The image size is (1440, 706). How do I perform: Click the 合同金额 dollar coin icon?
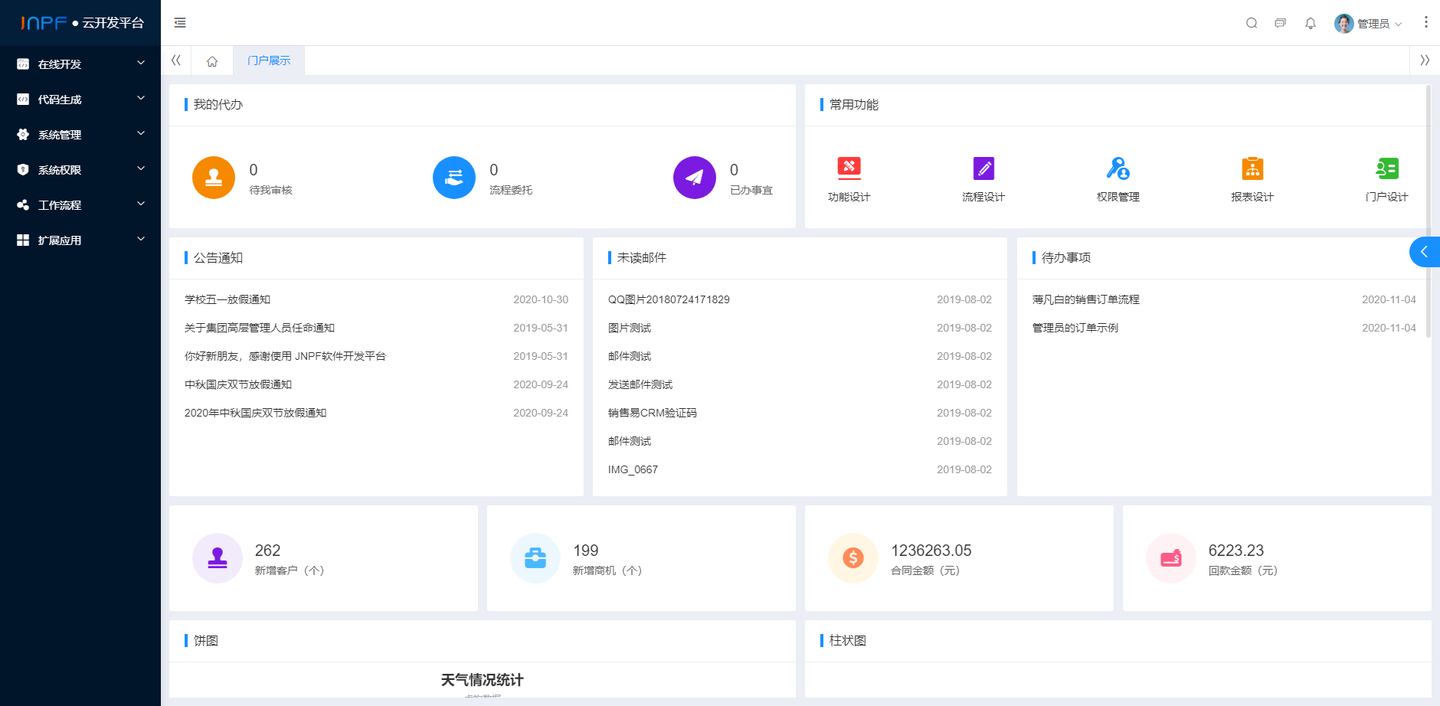coord(853,558)
